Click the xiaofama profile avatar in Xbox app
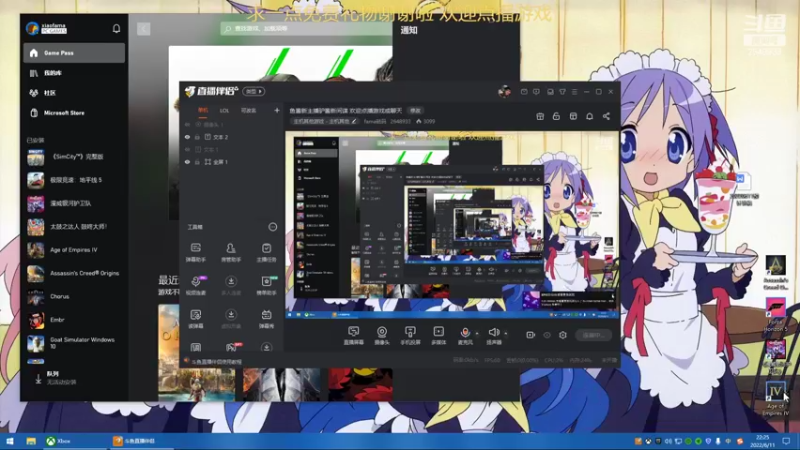 (x=32, y=28)
